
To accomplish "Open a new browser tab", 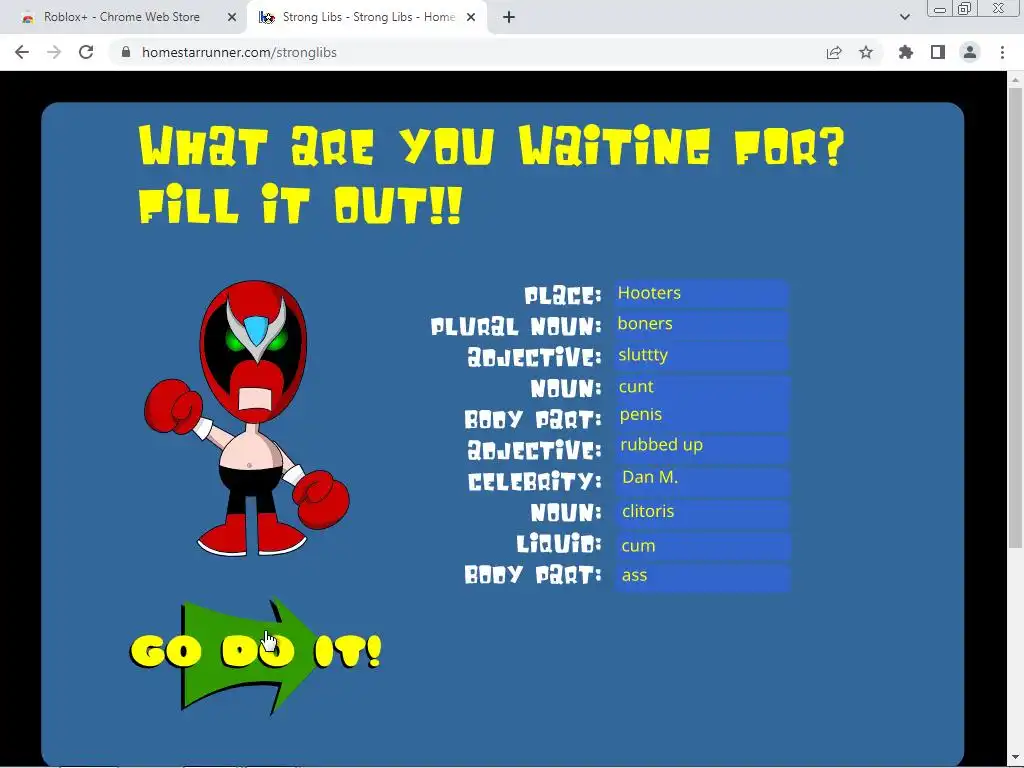I will pos(509,18).
